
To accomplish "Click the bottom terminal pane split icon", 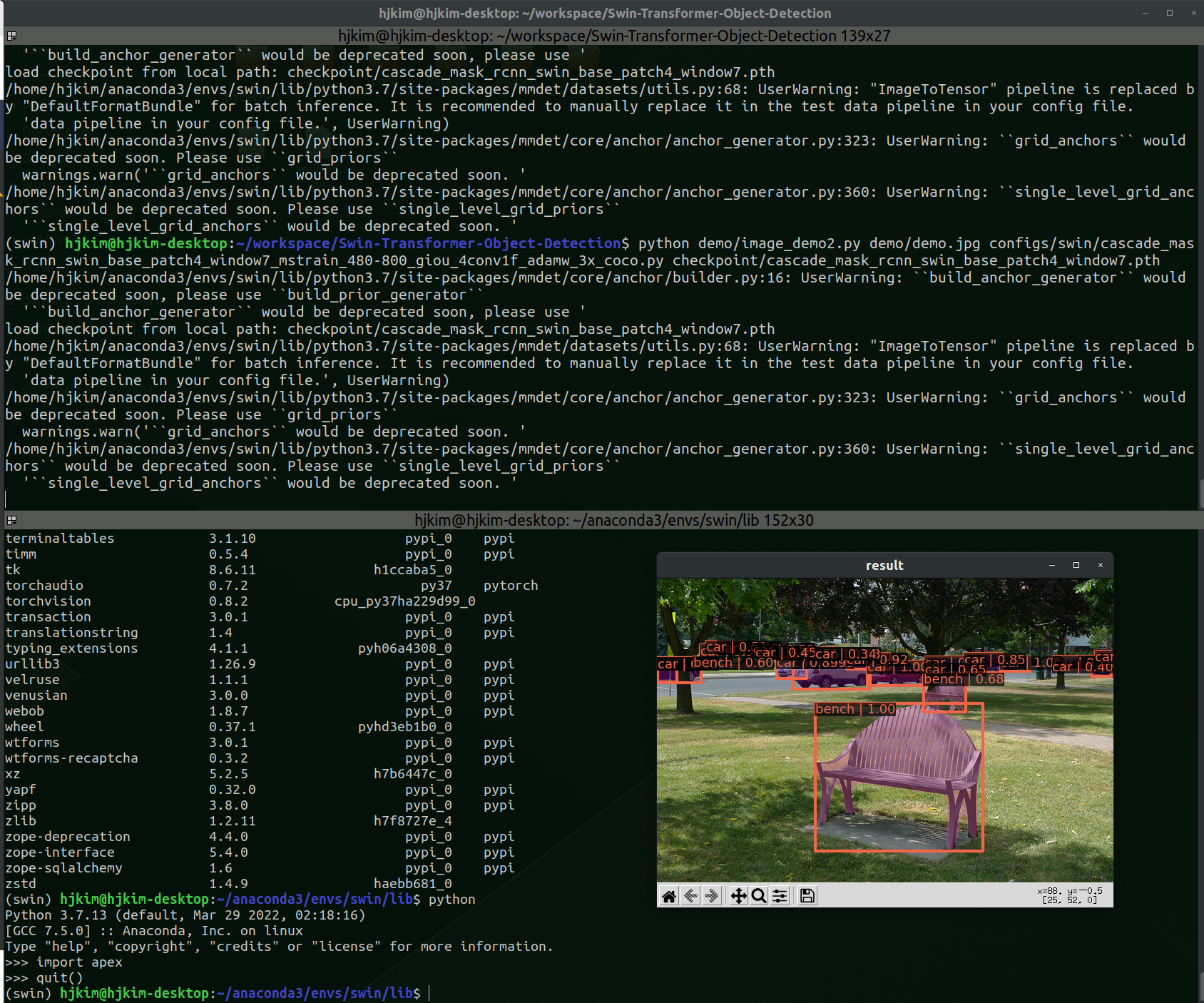I will 11,520.
